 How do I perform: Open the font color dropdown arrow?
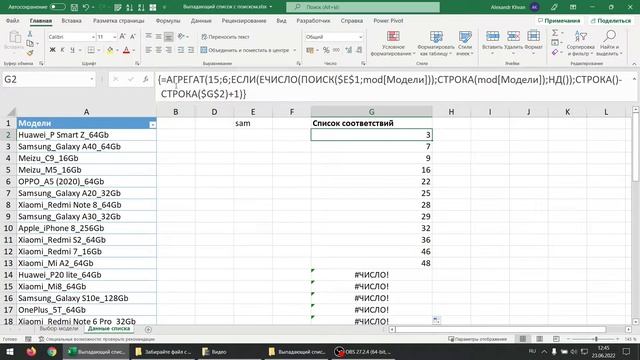coord(133,50)
